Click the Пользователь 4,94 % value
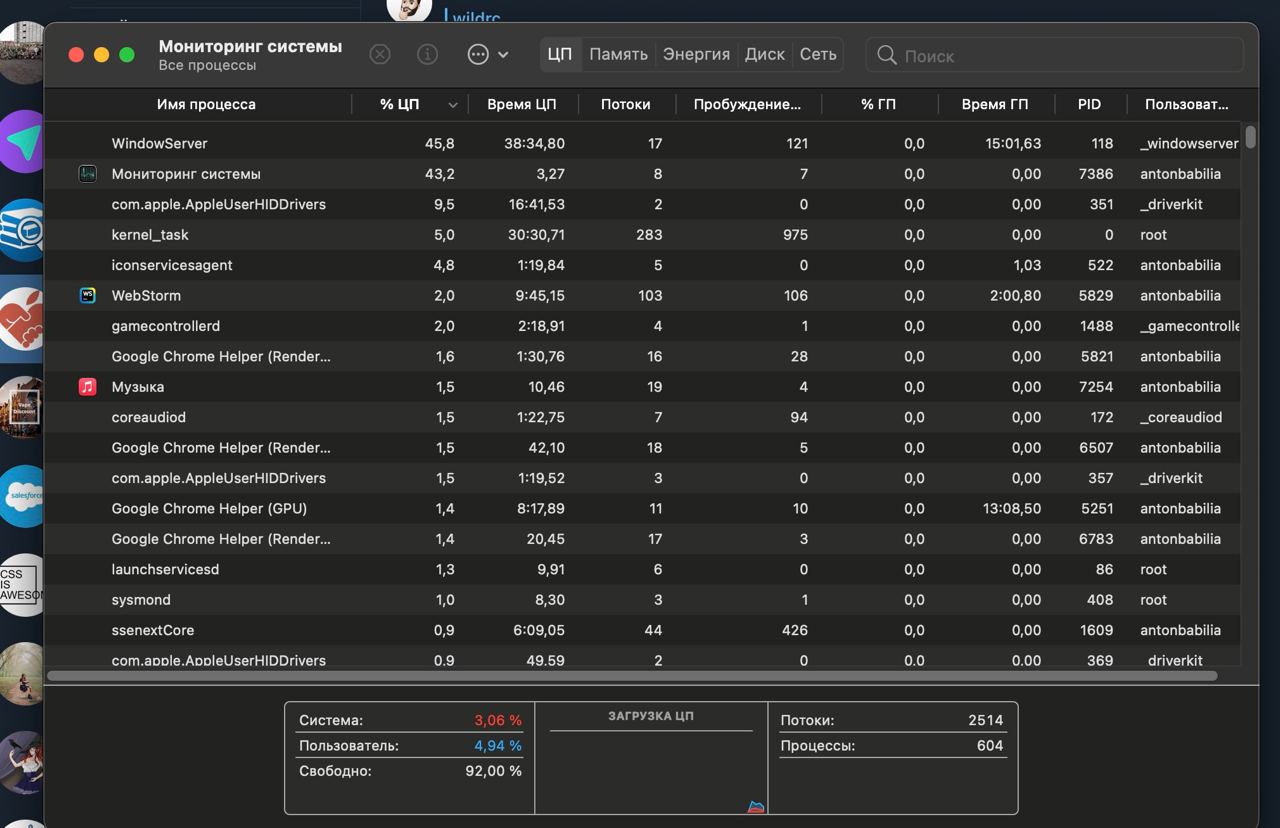The width and height of the screenshot is (1280, 828). [x=498, y=746]
